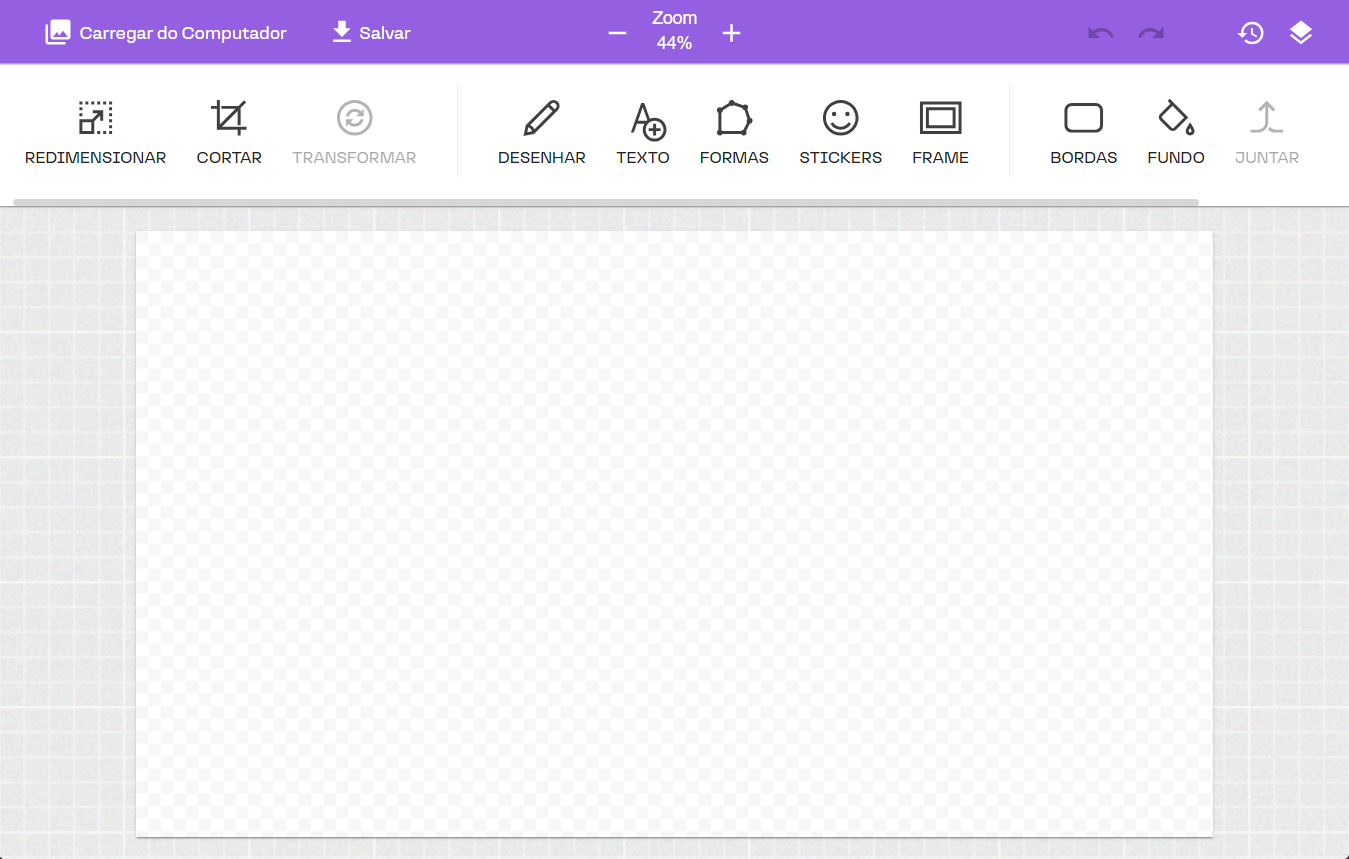Redo the last undone action
This screenshot has width=1349, height=859.
coord(1151,33)
